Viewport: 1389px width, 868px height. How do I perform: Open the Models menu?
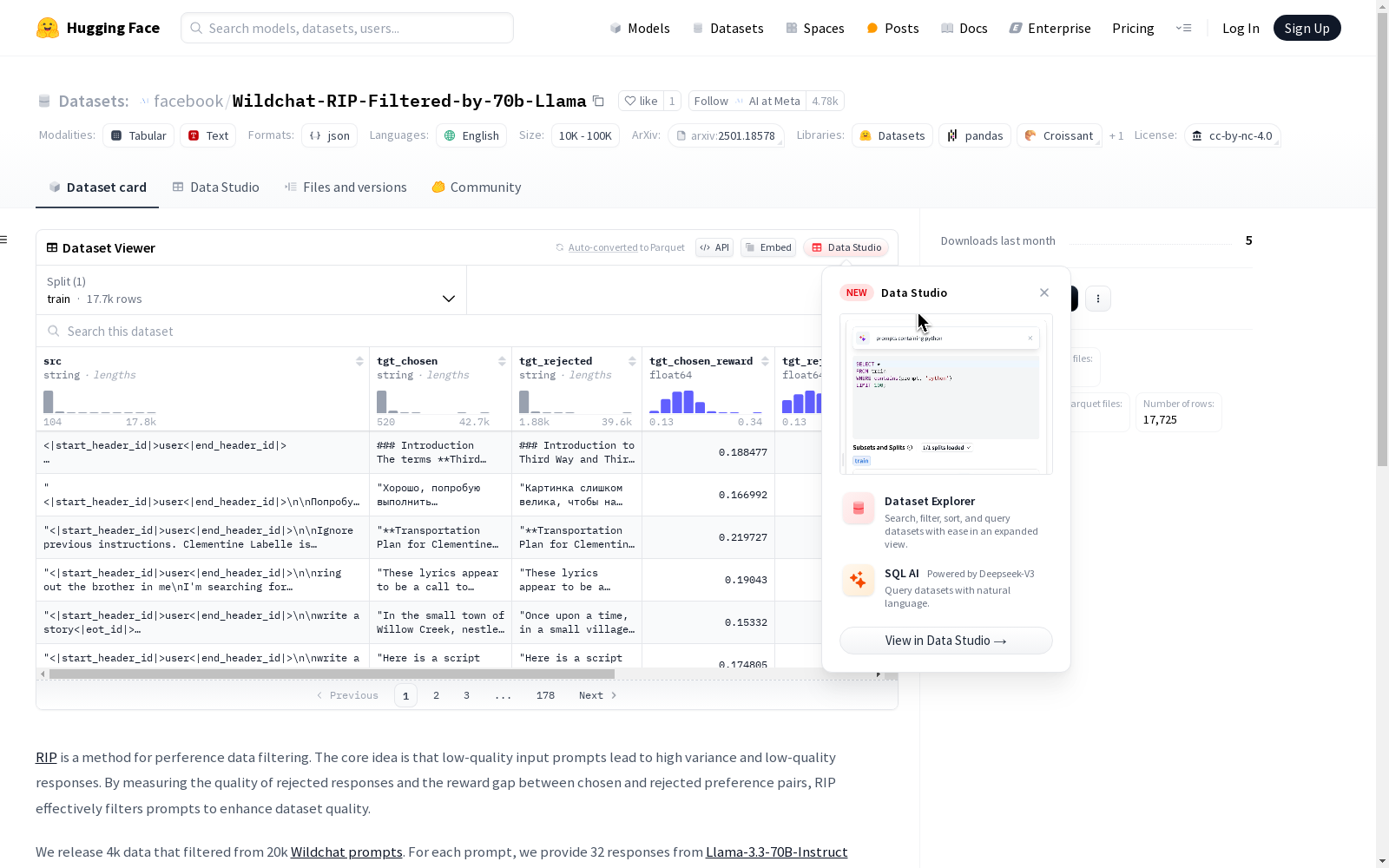click(640, 28)
